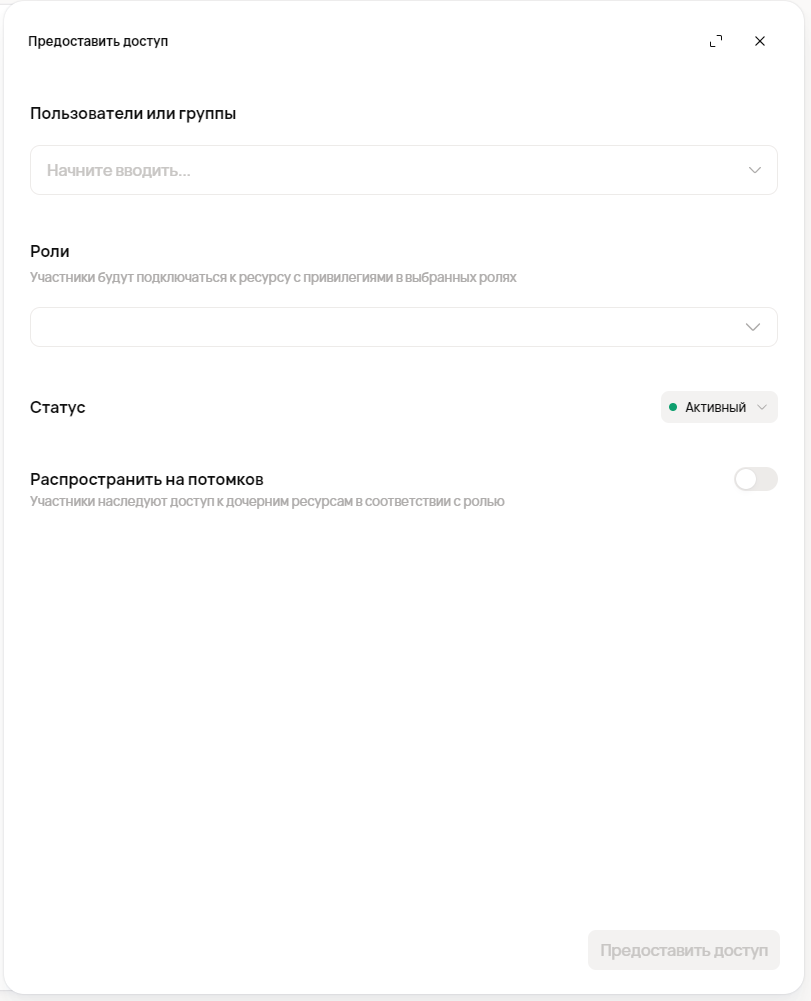Click the Распространить на потомков label

click(147, 479)
